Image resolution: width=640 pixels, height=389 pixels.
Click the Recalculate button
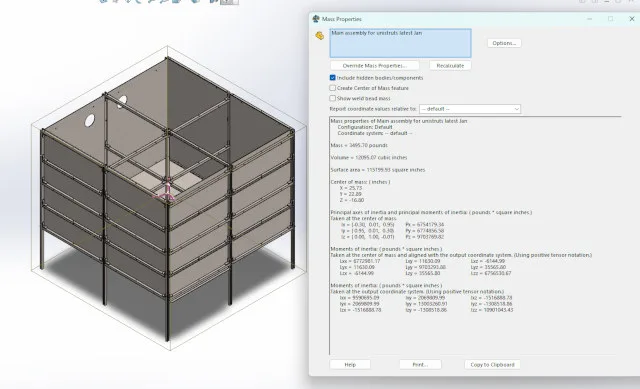[450, 65]
